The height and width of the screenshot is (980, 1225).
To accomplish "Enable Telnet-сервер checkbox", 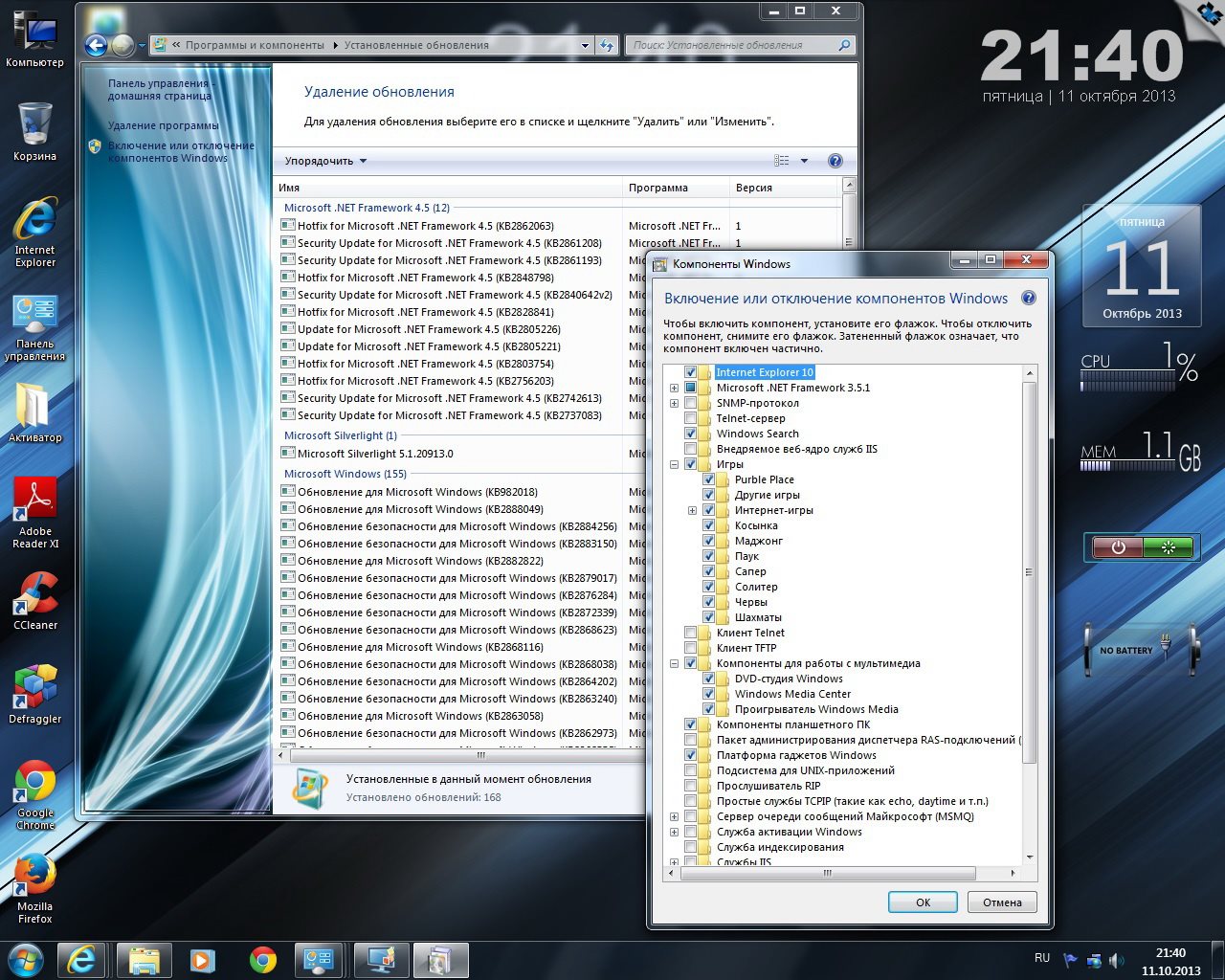I will click(x=690, y=418).
